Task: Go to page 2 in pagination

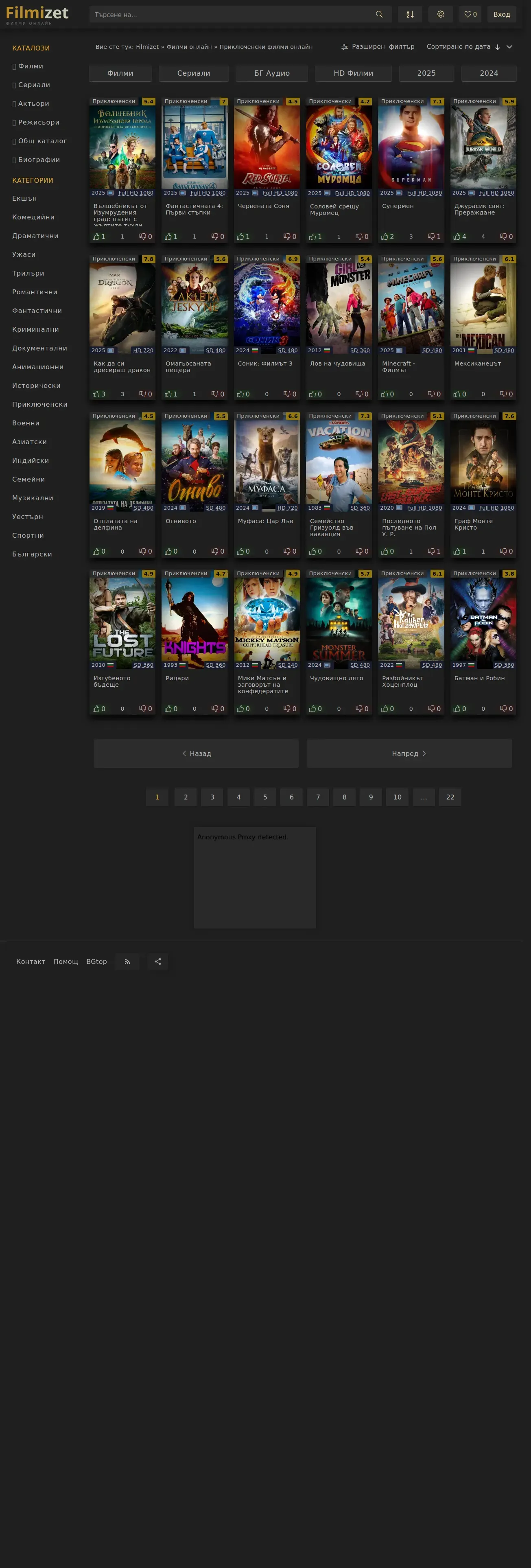Action: click(x=186, y=797)
